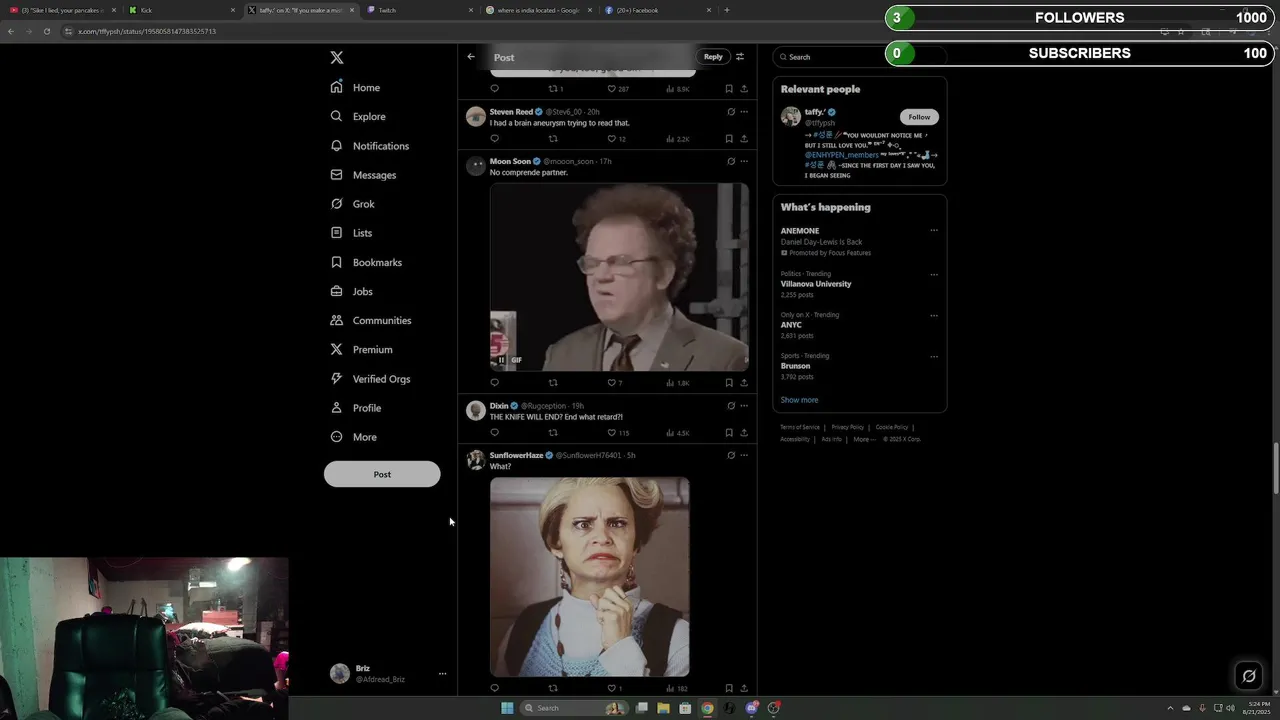This screenshot has width=1280, height=720.
Task: Reply to Dixin's comment
Action: coord(494,433)
